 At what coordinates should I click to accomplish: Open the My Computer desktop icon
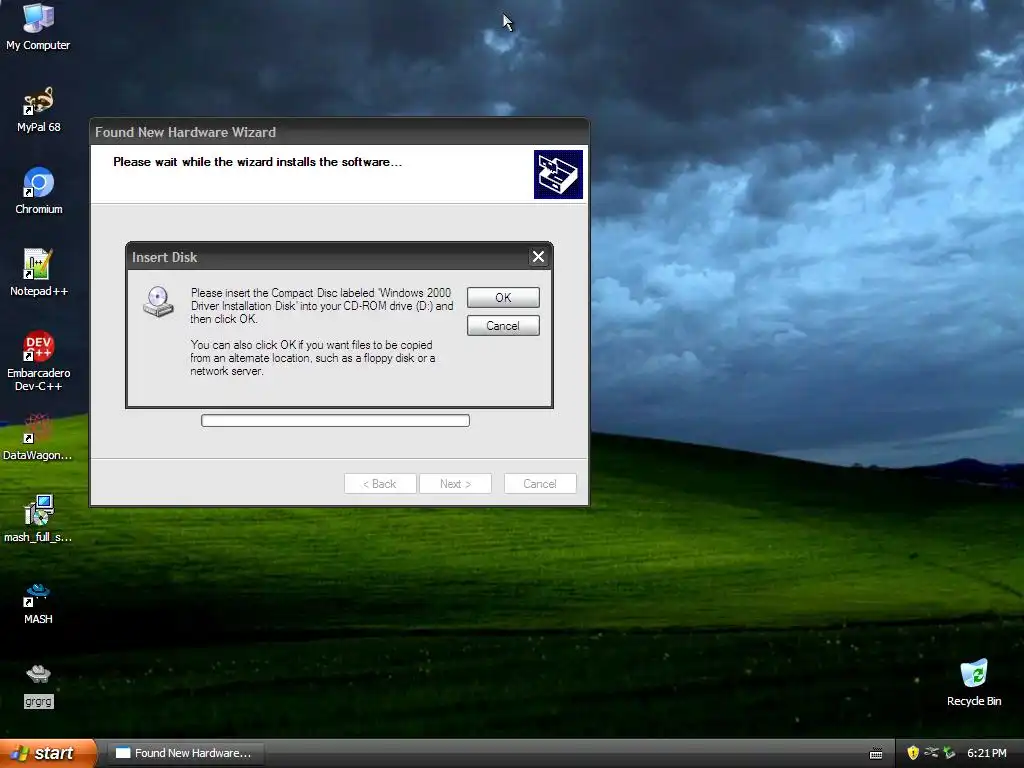point(38,27)
